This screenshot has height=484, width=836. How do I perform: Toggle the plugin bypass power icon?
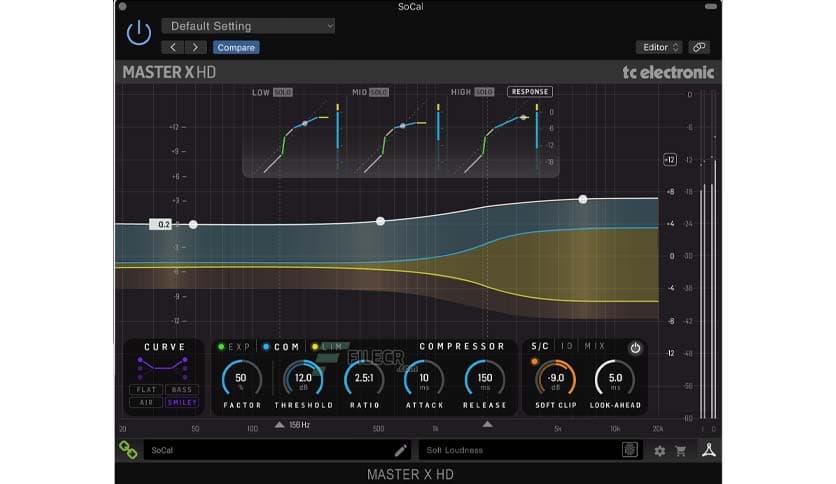click(139, 33)
